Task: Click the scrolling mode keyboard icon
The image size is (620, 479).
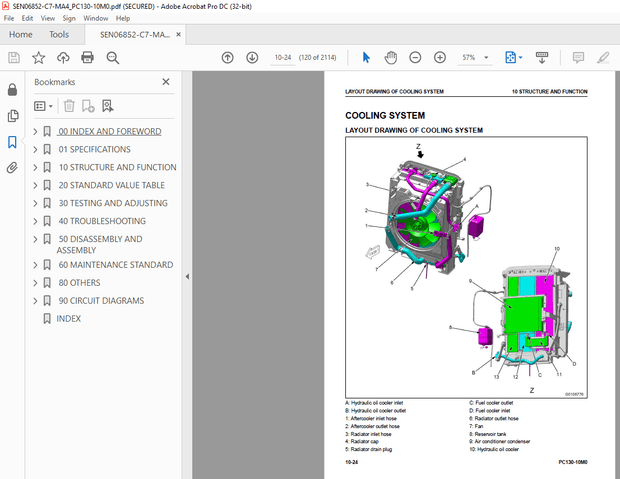Action: (x=542, y=58)
